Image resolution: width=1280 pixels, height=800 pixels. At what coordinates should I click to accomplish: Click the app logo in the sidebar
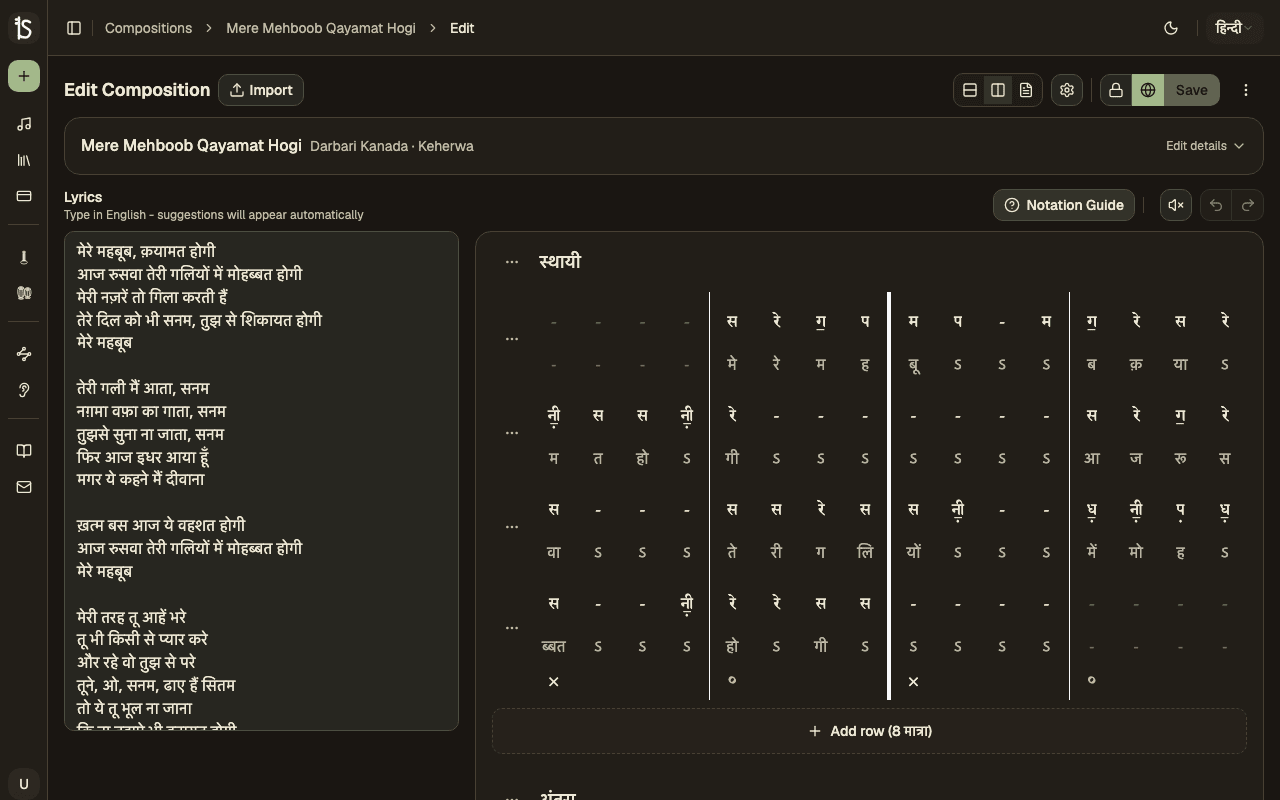(x=24, y=28)
